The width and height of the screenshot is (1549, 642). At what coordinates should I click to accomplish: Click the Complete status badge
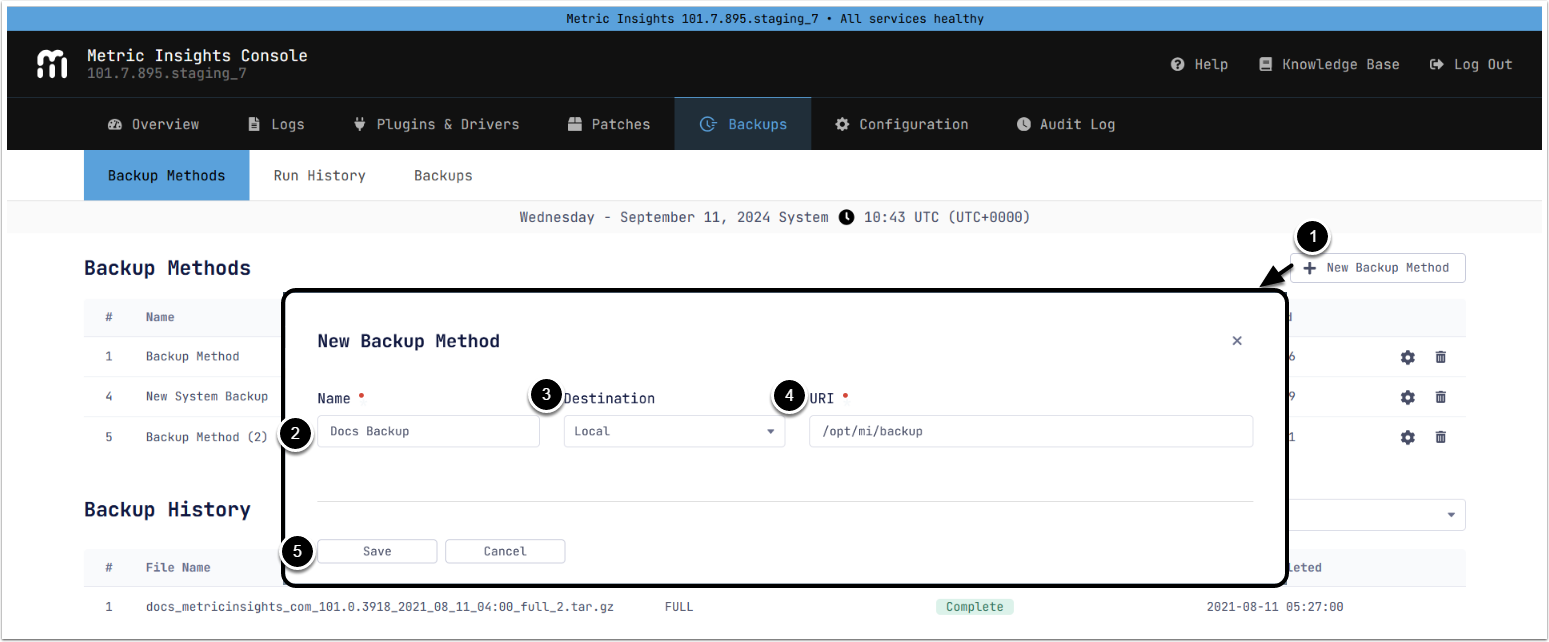(975, 607)
